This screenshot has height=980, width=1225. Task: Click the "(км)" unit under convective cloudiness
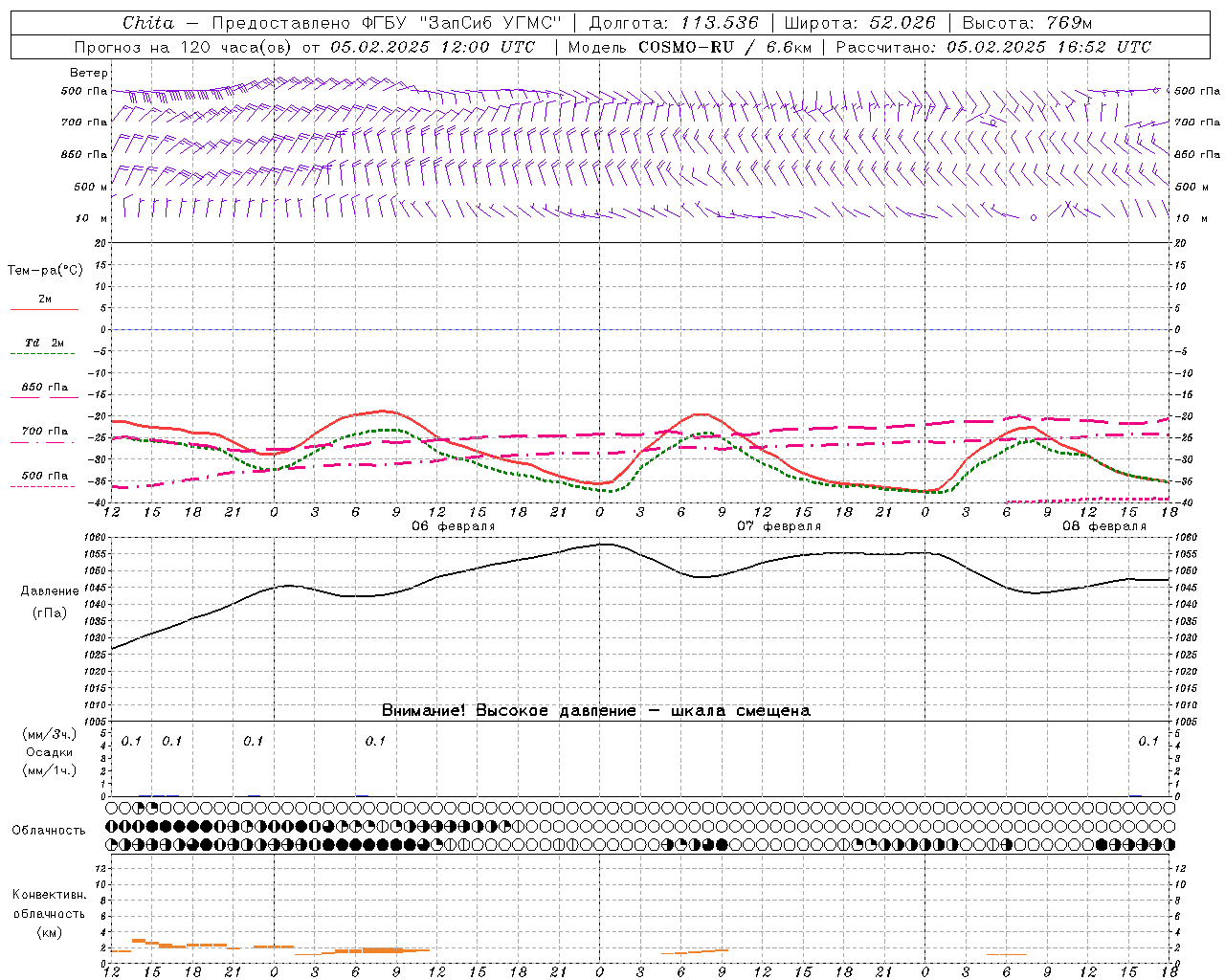[x=50, y=932]
